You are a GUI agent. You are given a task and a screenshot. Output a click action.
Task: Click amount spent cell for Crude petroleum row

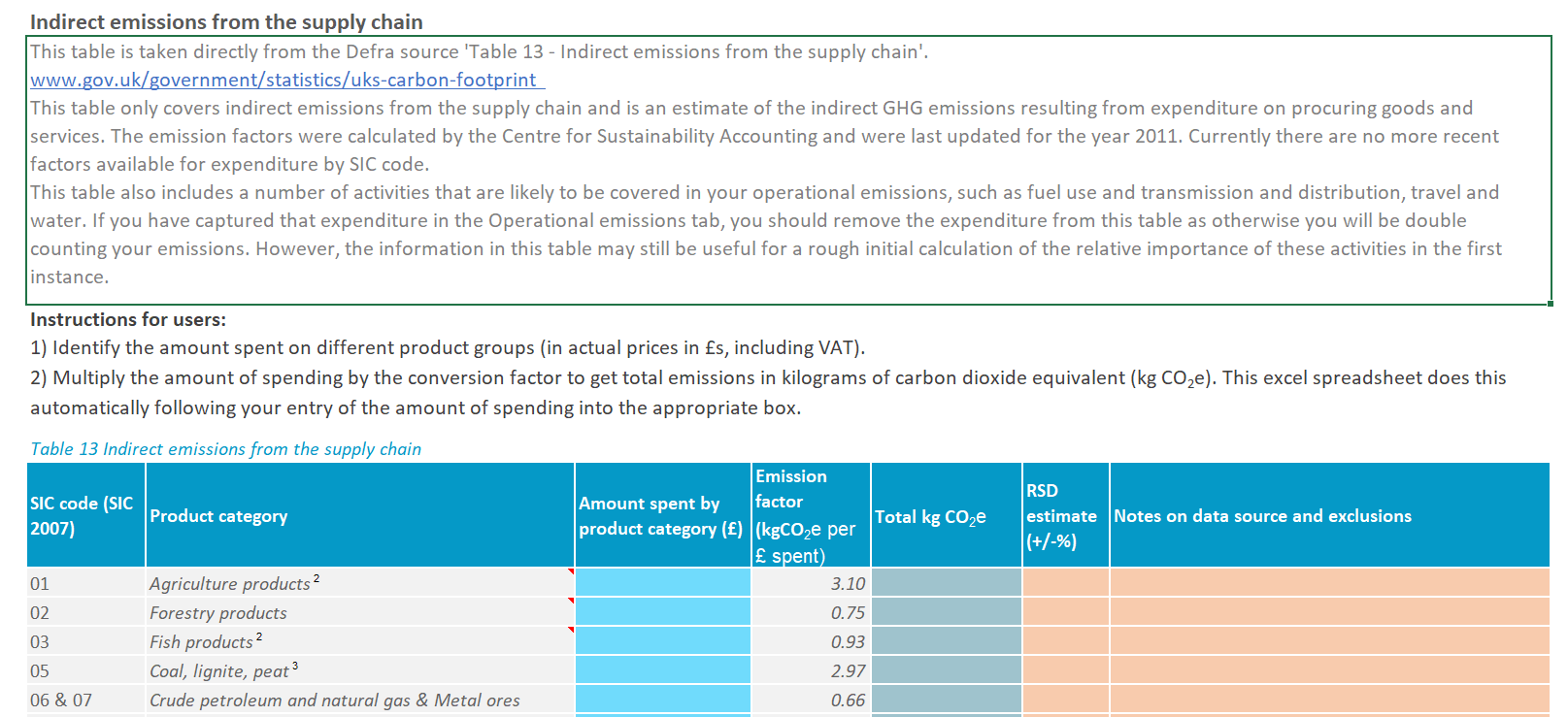(x=662, y=700)
